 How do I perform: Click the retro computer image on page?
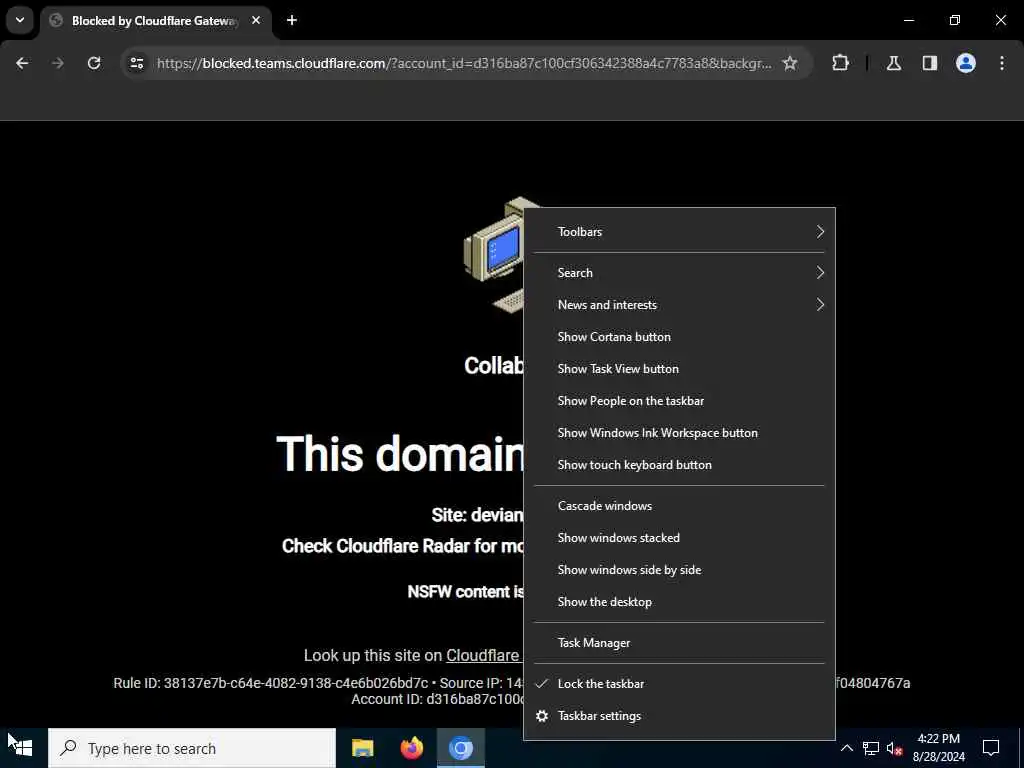tap(494, 255)
